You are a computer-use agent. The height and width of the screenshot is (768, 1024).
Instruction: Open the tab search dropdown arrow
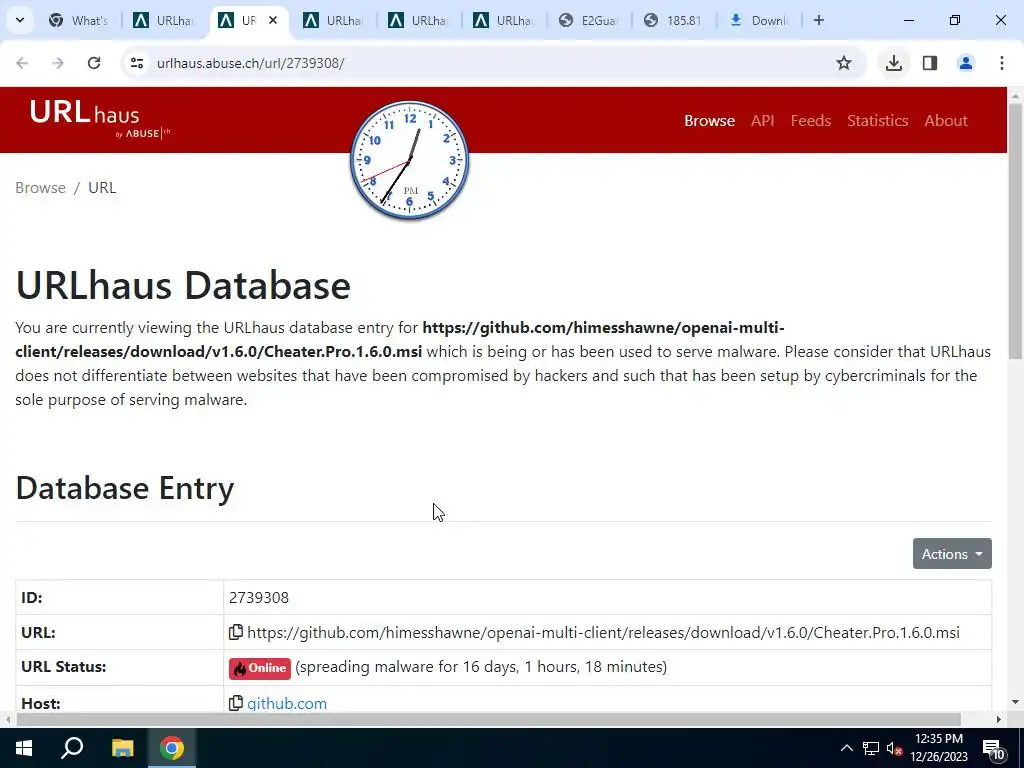[20, 20]
